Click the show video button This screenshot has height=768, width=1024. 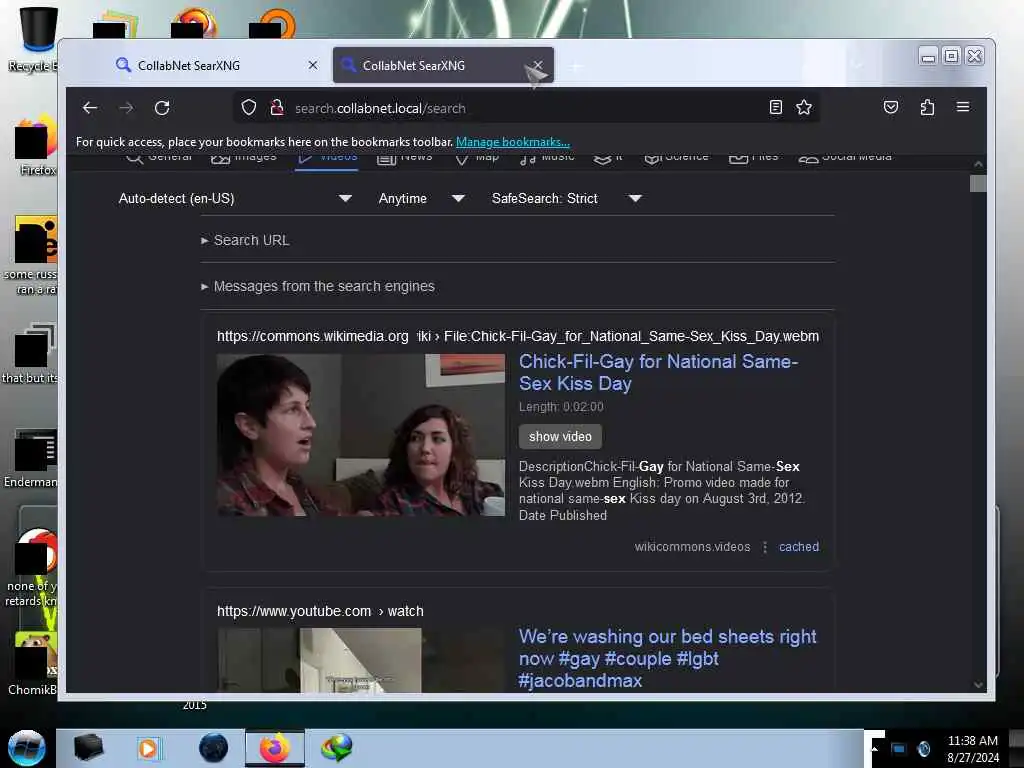[x=560, y=436]
